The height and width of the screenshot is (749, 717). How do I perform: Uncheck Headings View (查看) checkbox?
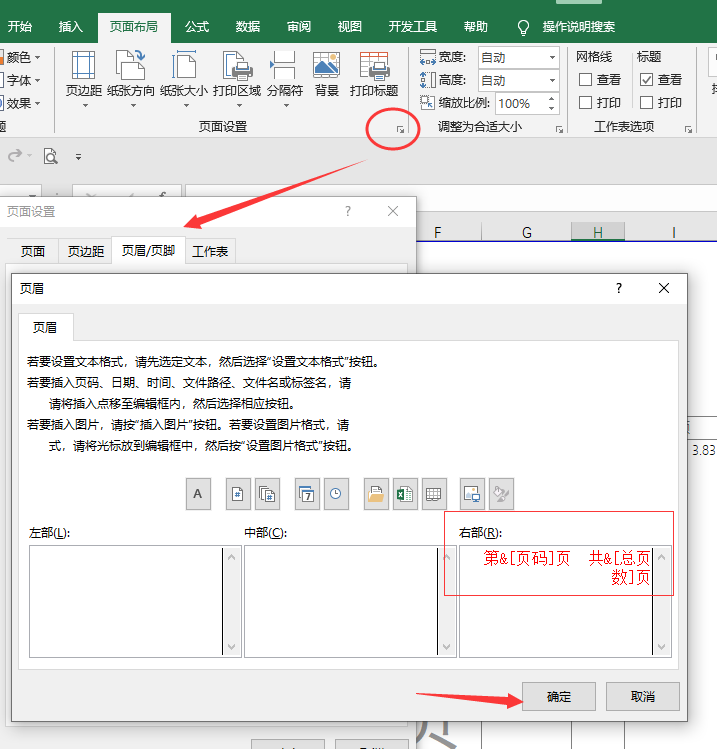[x=646, y=79]
